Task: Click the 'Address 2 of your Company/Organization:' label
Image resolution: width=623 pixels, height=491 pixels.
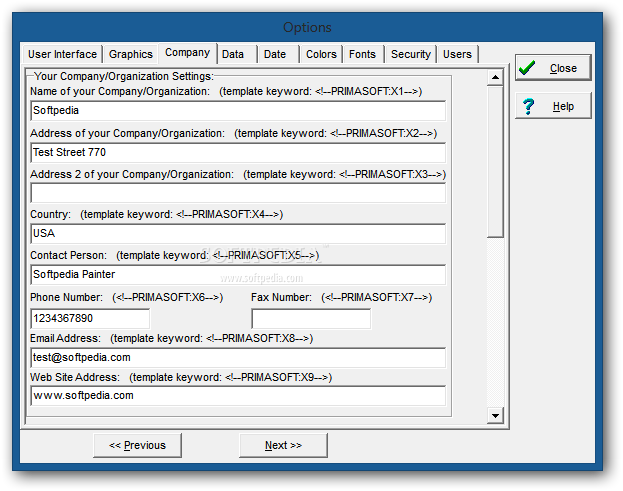Action: click(132, 174)
